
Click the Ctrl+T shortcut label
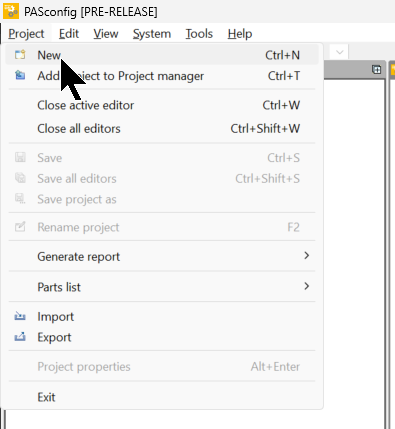tap(284, 76)
